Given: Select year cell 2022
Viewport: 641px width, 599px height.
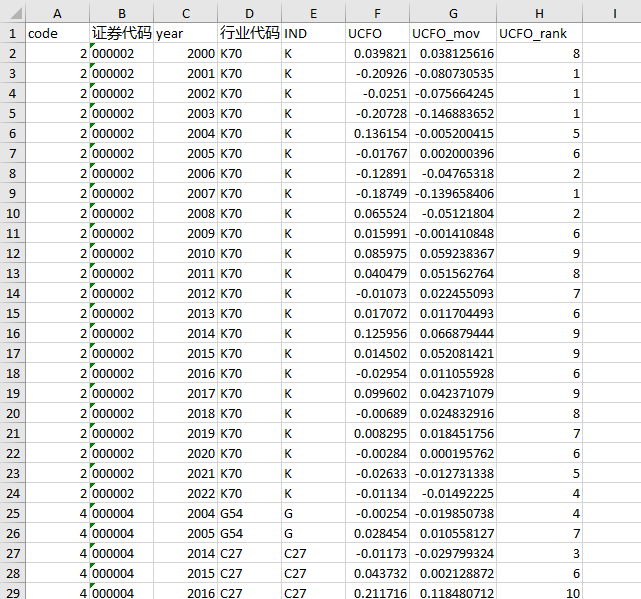Looking at the screenshot, I should point(186,494).
